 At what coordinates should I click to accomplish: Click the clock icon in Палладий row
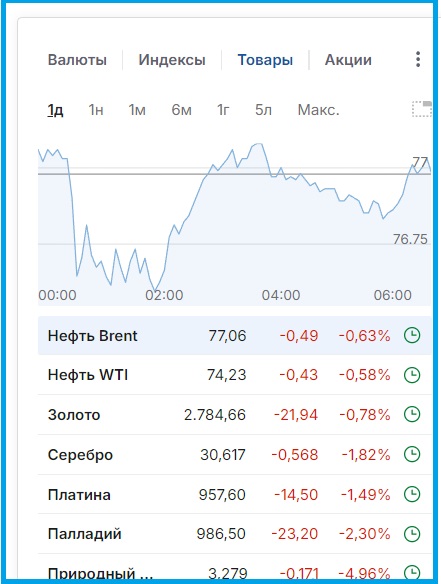tap(412, 534)
